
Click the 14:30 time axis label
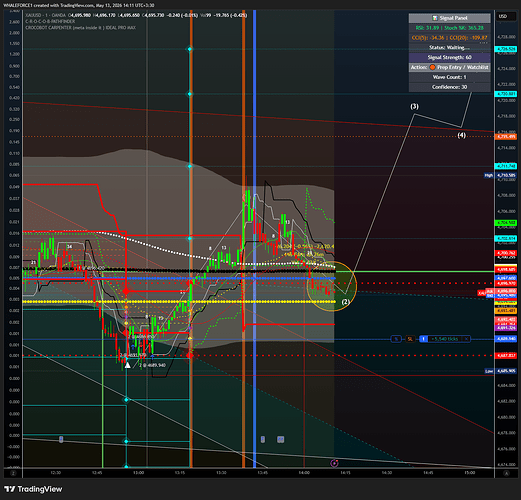tap(387, 473)
